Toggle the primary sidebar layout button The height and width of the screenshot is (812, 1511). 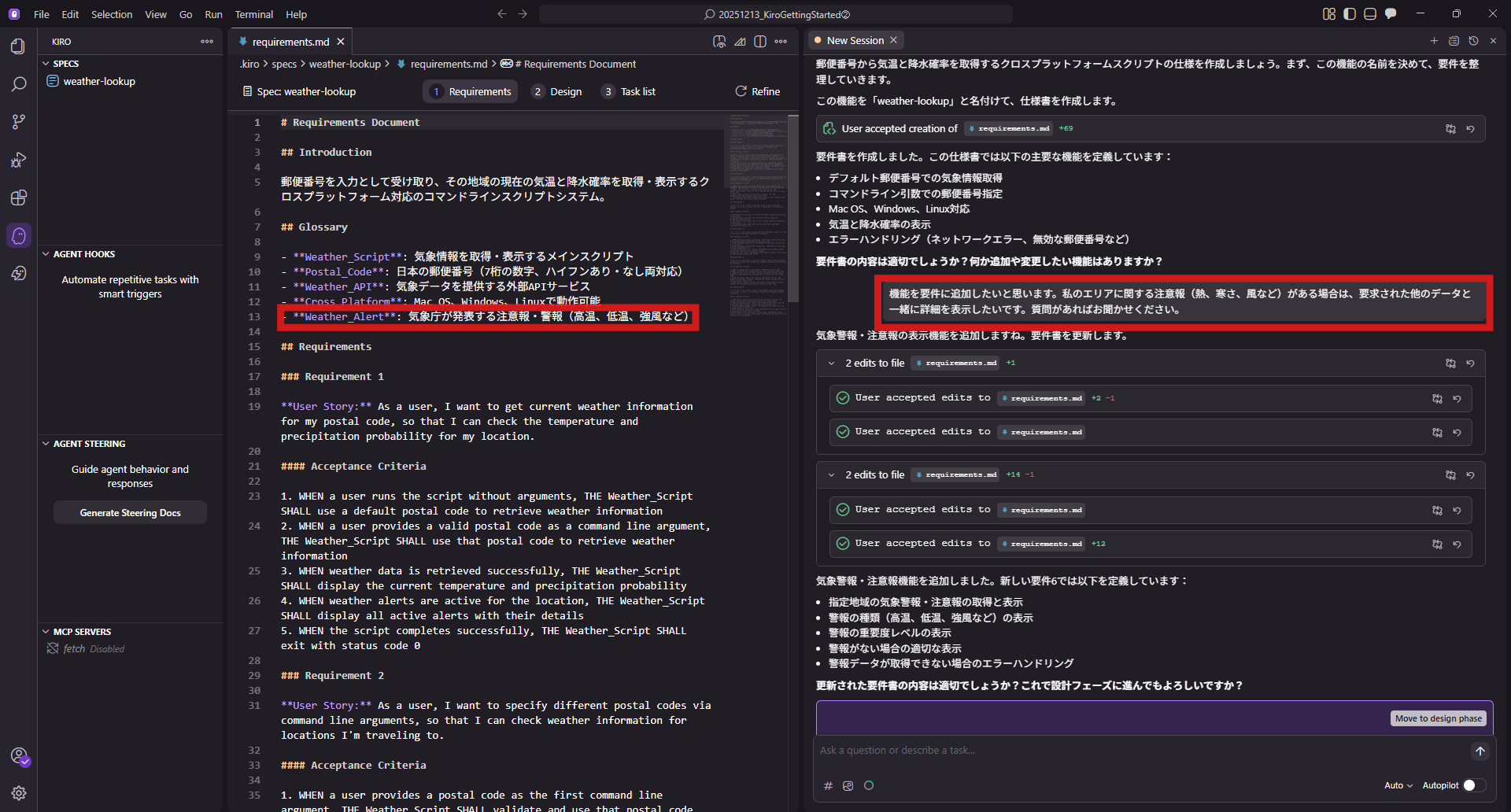[1350, 14]
